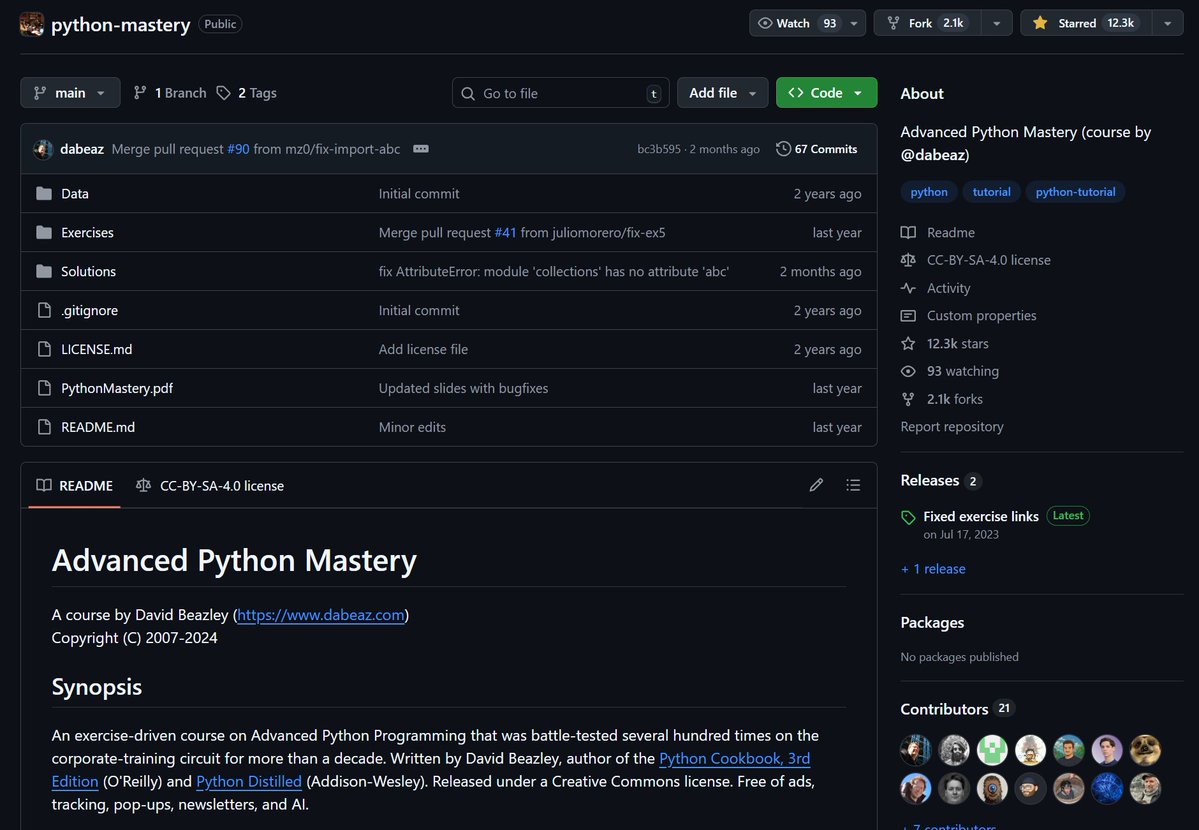Viewport: 1199px width, 830px height.
Task: Click the python-mastery repository title
Action: click(121, 24)
